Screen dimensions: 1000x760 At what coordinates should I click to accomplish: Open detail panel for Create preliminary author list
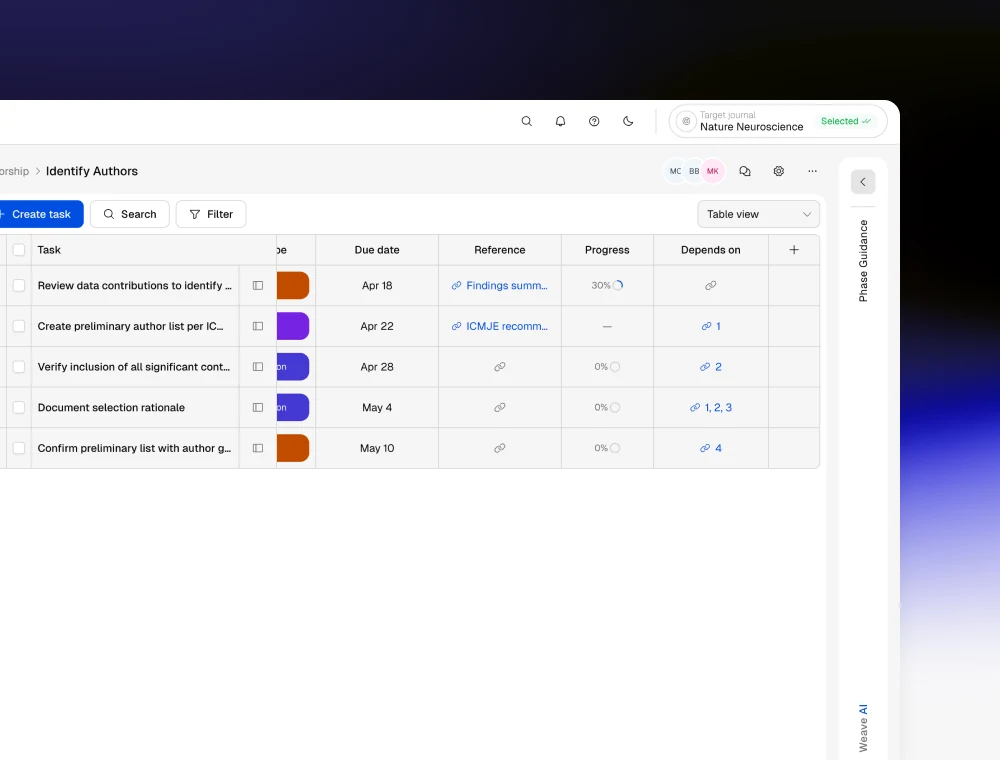[258, 326]
